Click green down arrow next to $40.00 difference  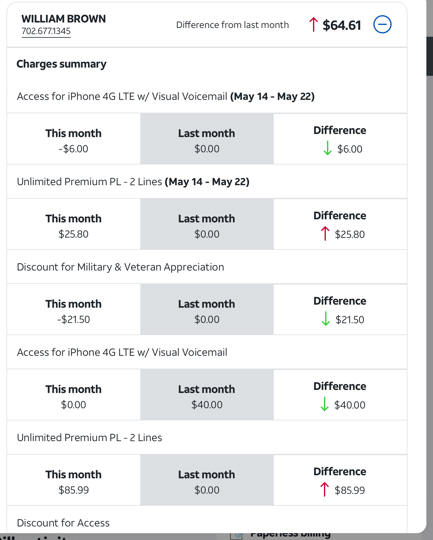point(324,405)
